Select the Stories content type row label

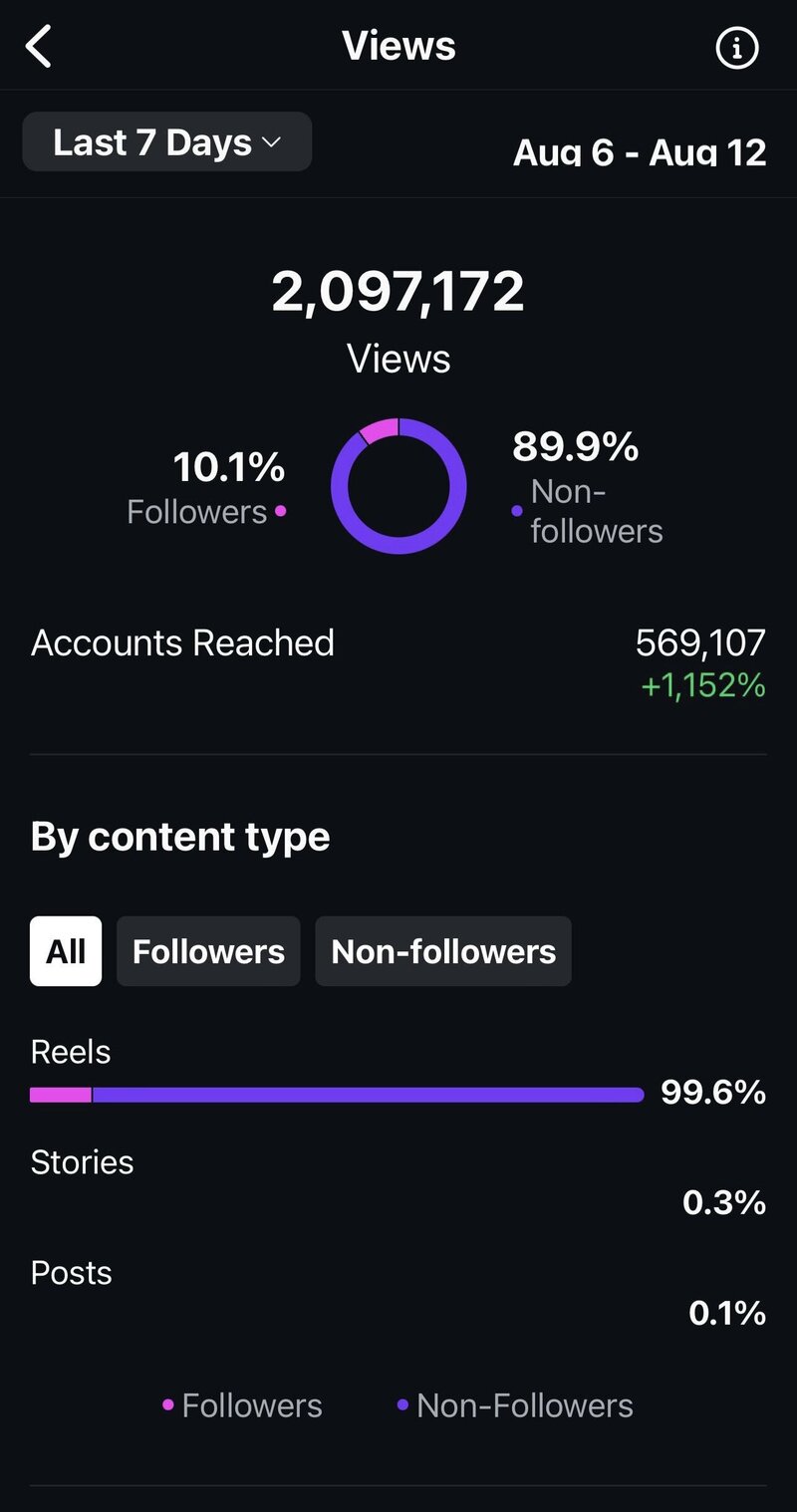82,1162
